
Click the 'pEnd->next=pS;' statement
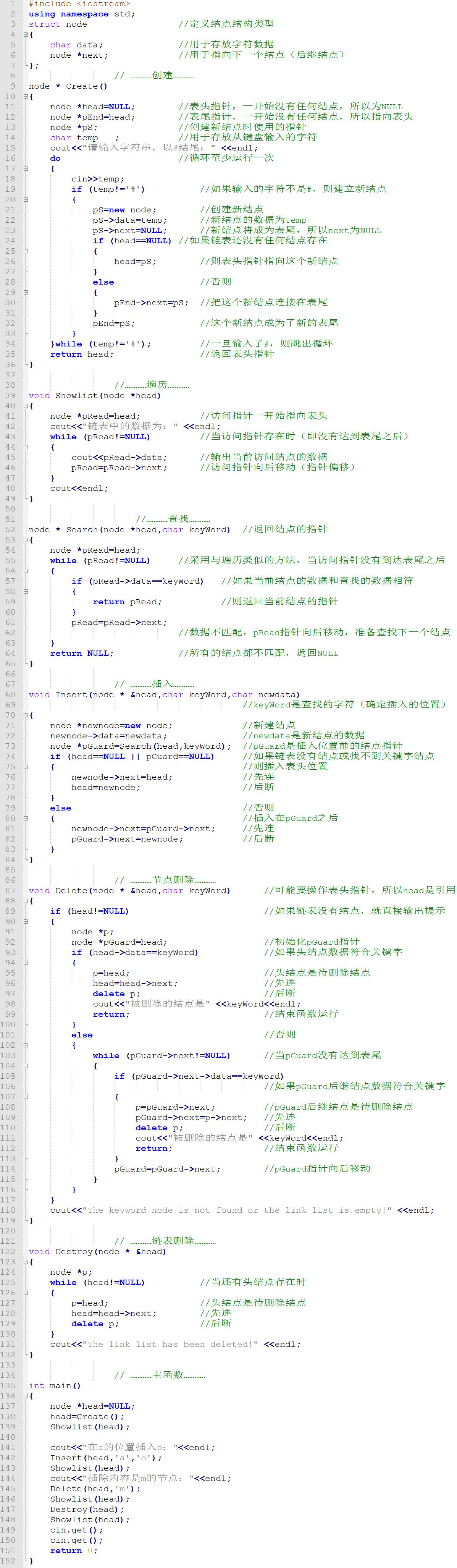[152, 303]
